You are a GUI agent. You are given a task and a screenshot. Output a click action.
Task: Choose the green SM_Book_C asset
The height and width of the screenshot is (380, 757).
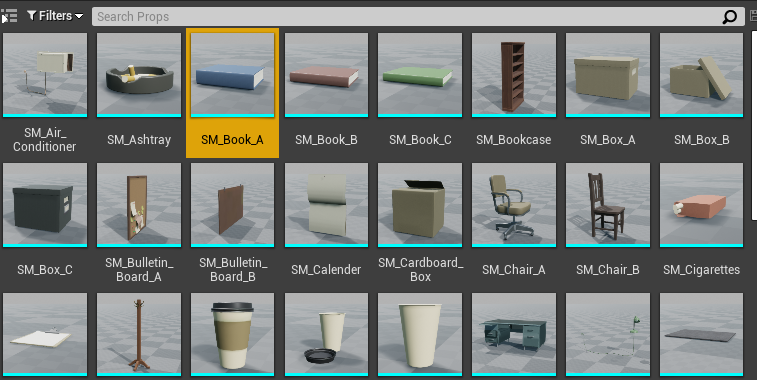point(420,93)
